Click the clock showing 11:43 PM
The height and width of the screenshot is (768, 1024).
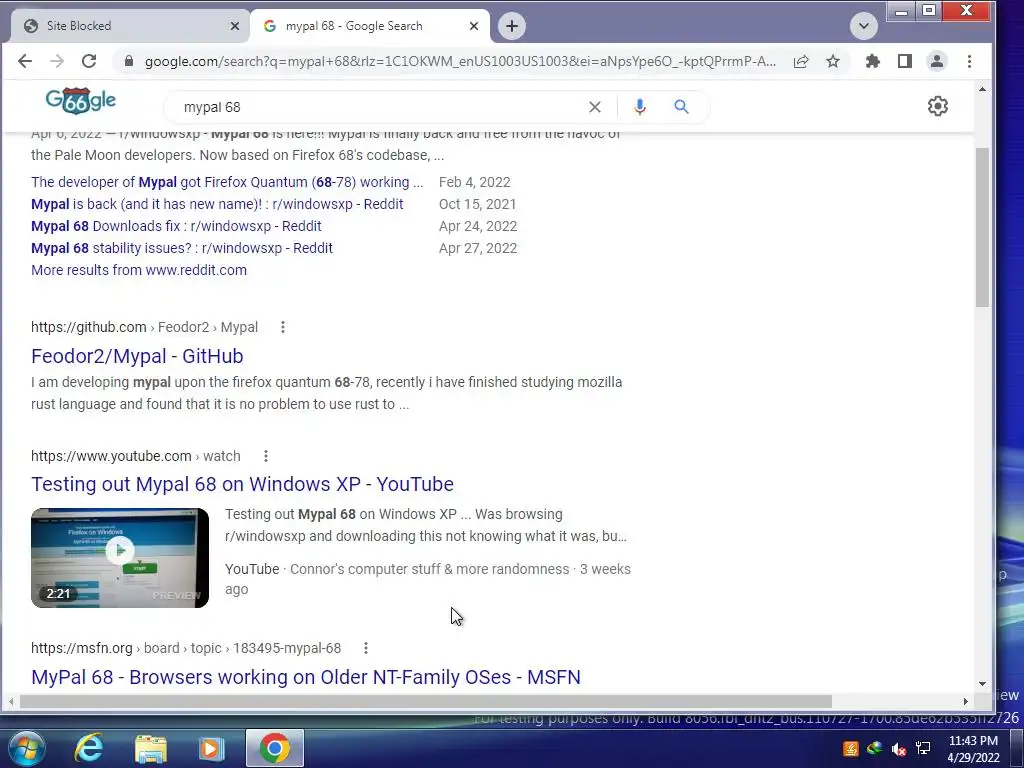[973, 749]
